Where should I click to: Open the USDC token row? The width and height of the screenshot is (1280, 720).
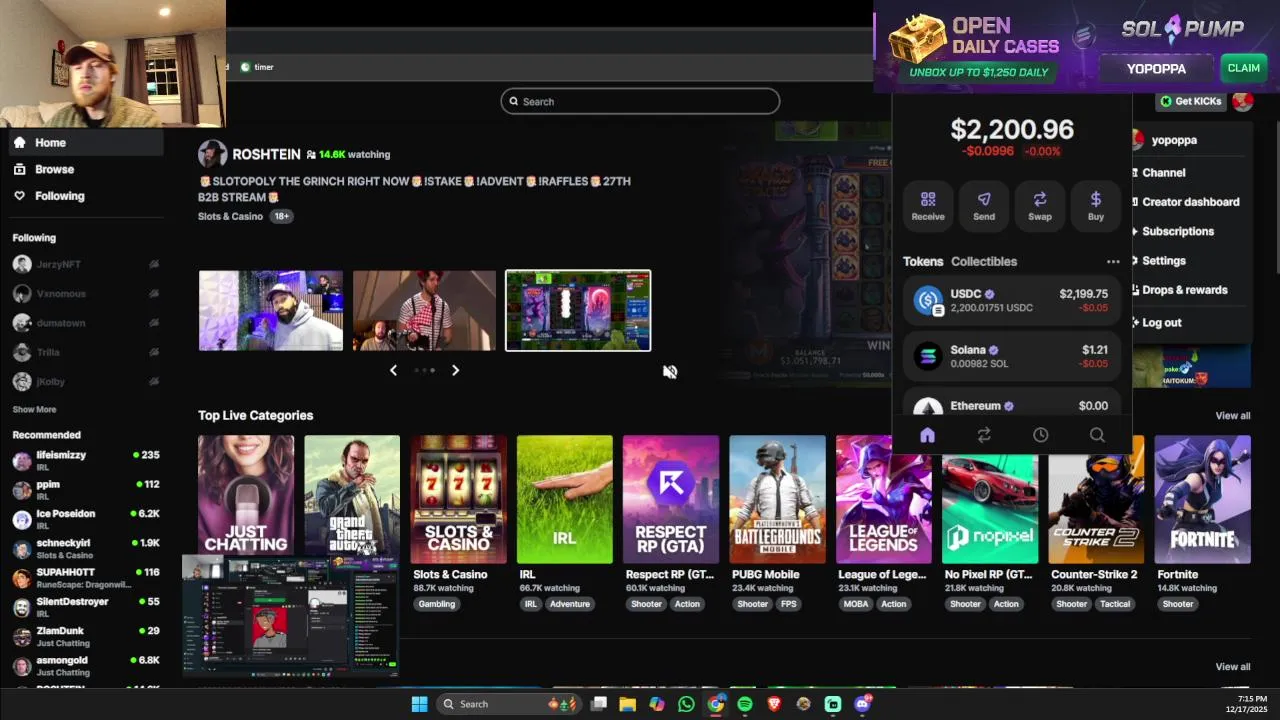1012,301
